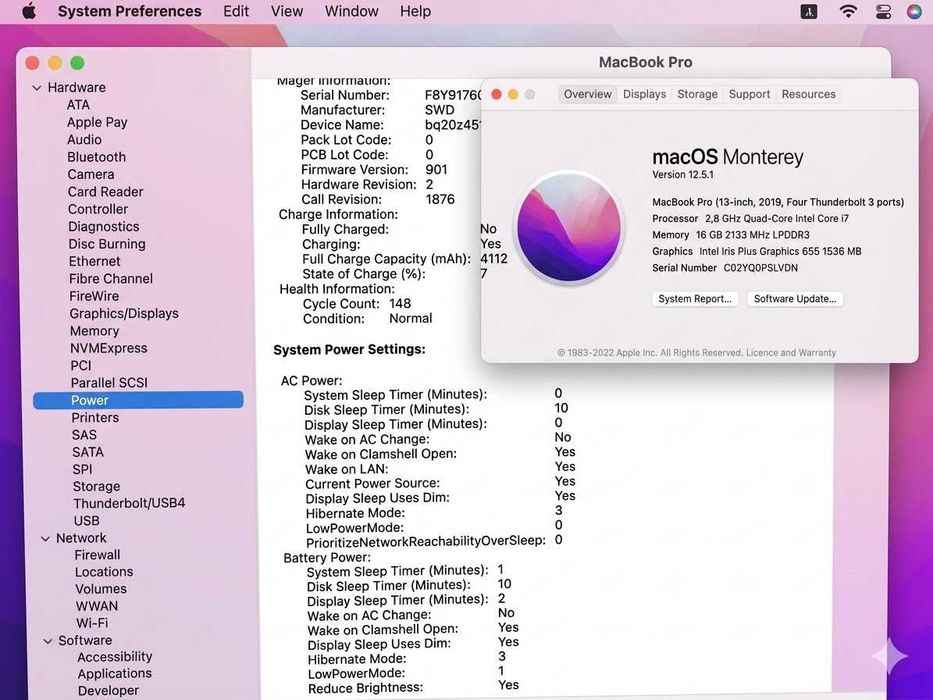Select NVMExpress in the sidebar
Viewport: 933px width, 700px height.
(x=108, y=348)
